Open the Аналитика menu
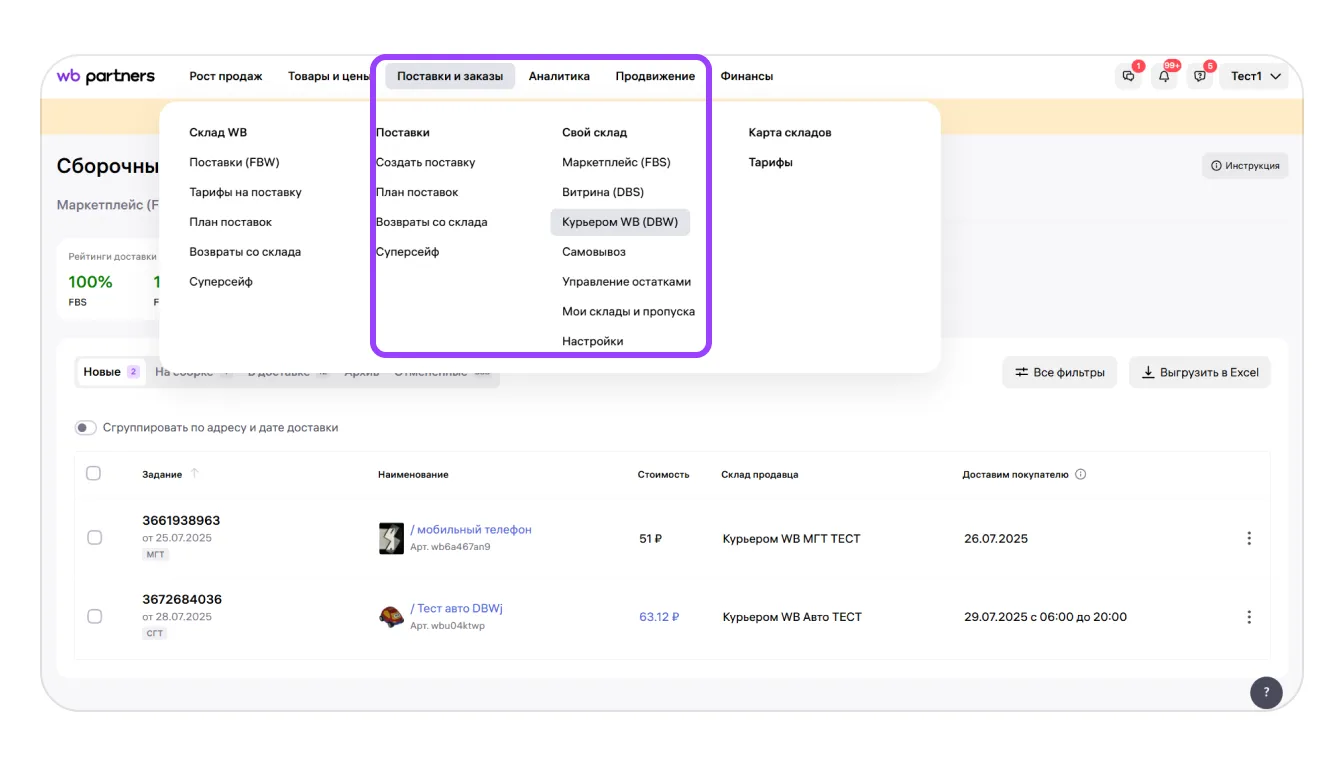1344x766 pixels. coord(559,76)
